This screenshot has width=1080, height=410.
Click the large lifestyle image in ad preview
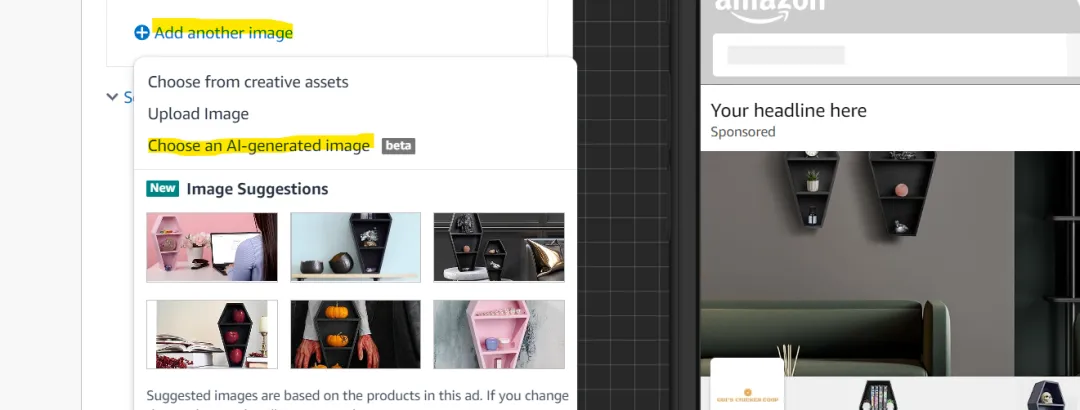click(x=890, y=263)
